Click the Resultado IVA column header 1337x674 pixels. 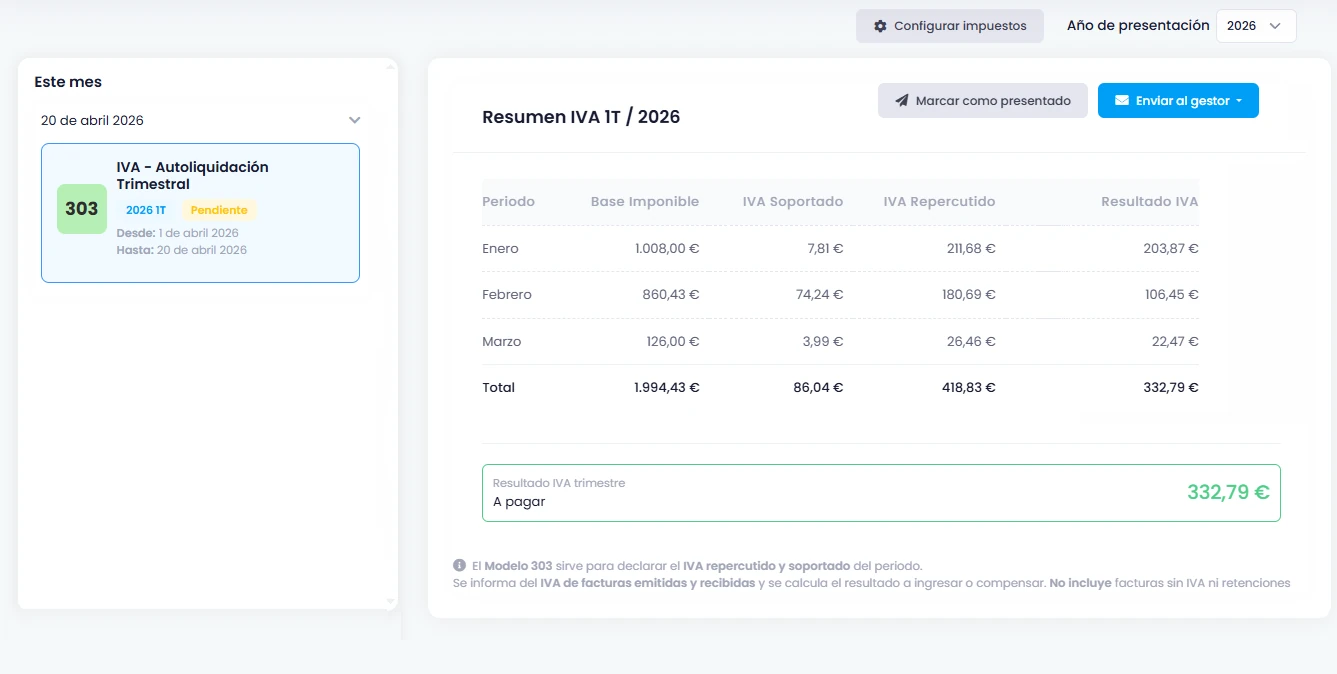(x=1148, y=201)
